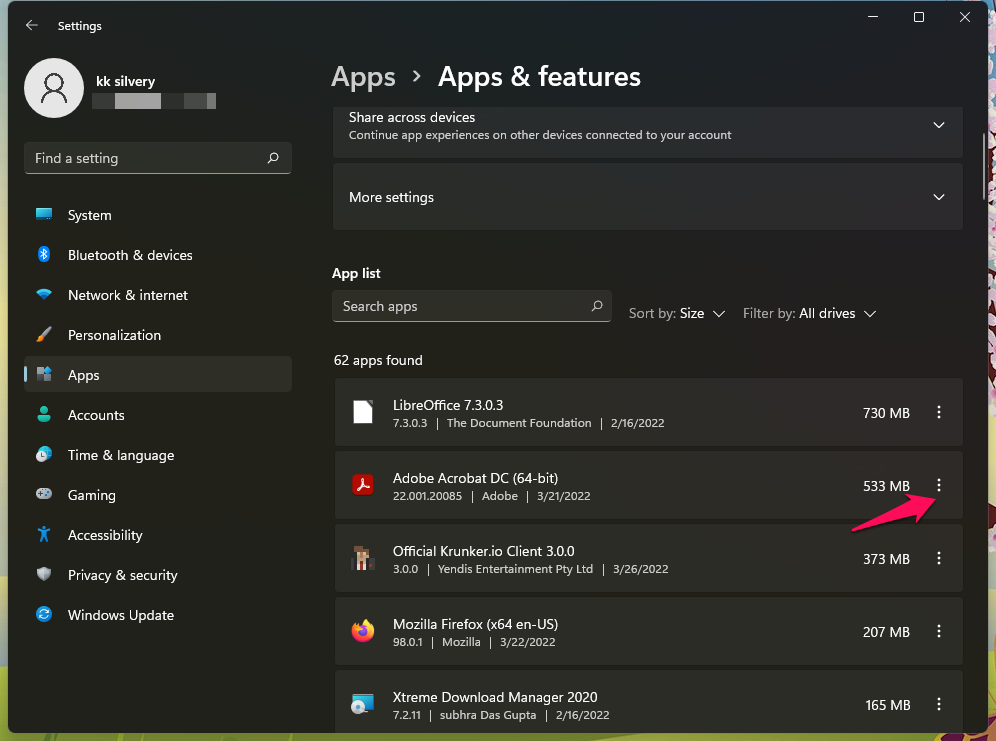Click the Network wifi icon
This screenshot has height=741, width=996.
point(44,295)
